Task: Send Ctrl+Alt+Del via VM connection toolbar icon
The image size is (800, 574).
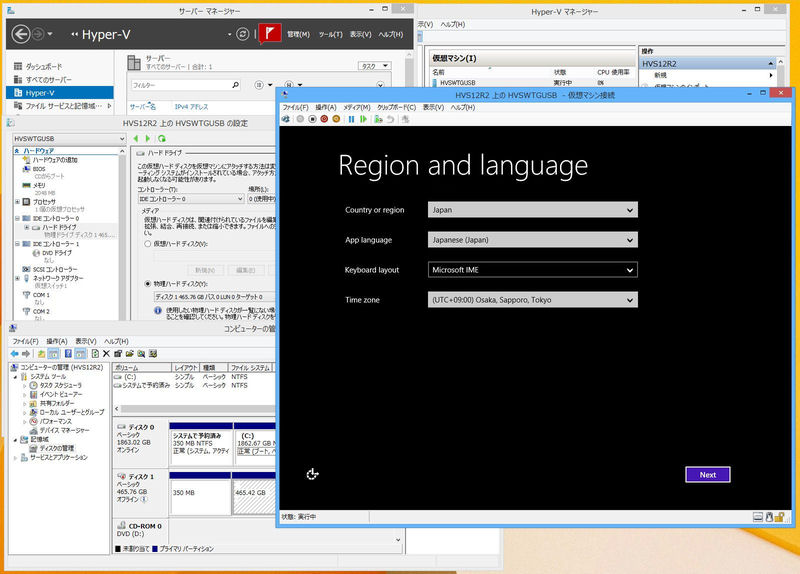Action: coord(286,119)
